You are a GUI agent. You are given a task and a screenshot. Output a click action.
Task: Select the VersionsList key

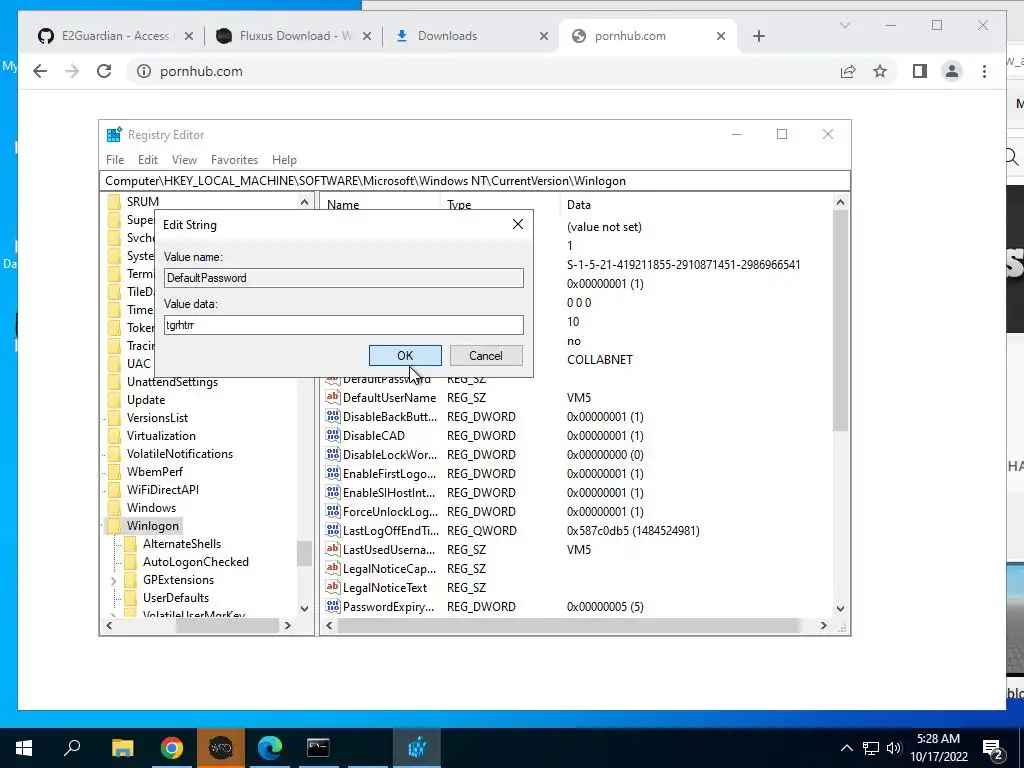click(x=157, y=418)
